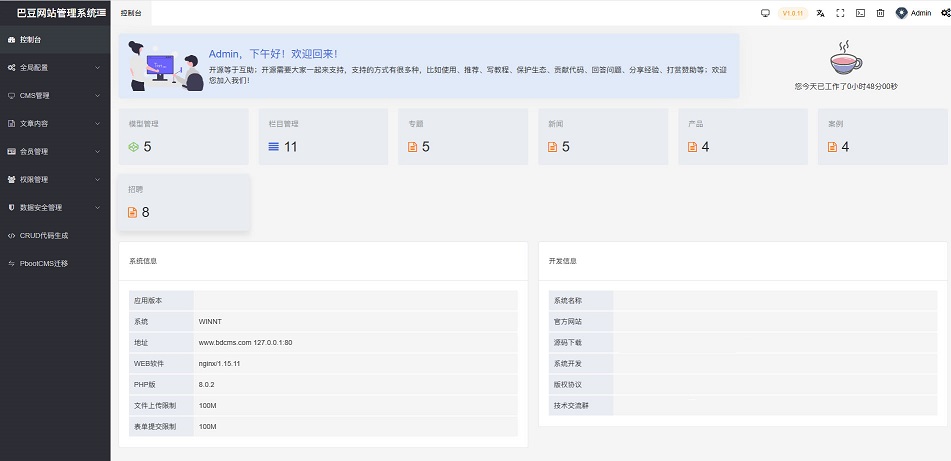Click the 全局配置 gears icon

coord(12,68)
